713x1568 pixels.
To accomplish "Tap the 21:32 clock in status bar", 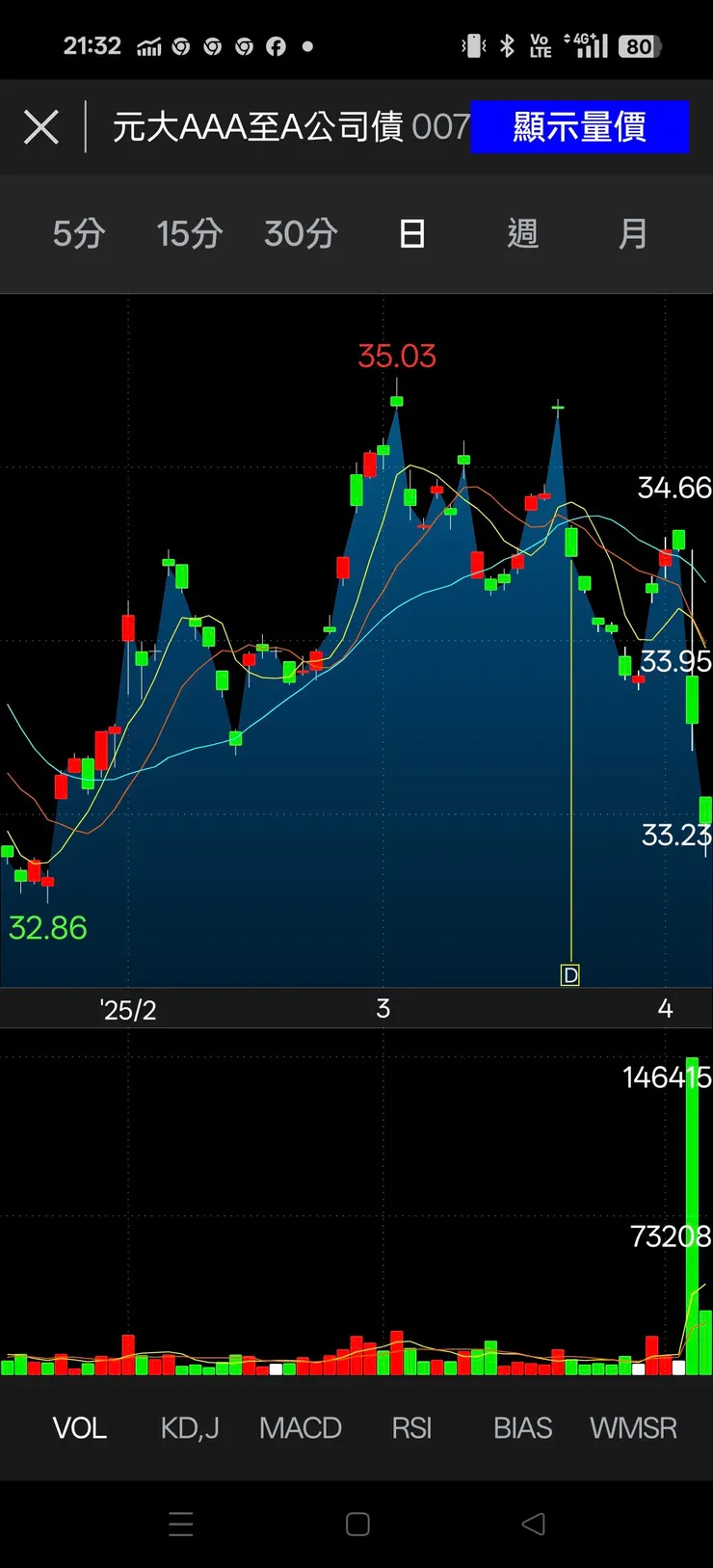I will pyautogui.click(x=92, y=46).
